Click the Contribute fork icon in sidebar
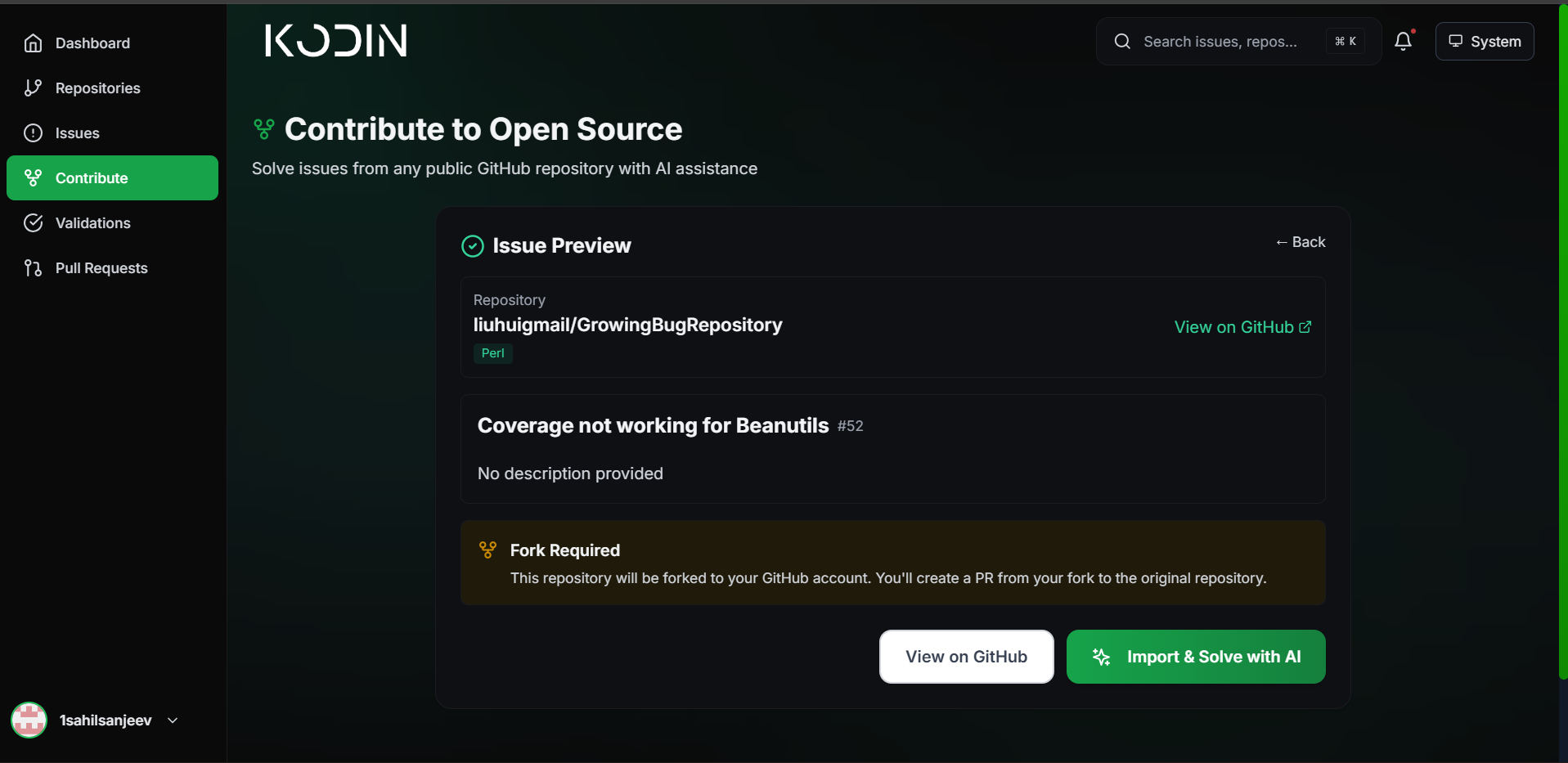Image resolution: width=1568 pixels, height=763 pixels. tap(33, 178)
